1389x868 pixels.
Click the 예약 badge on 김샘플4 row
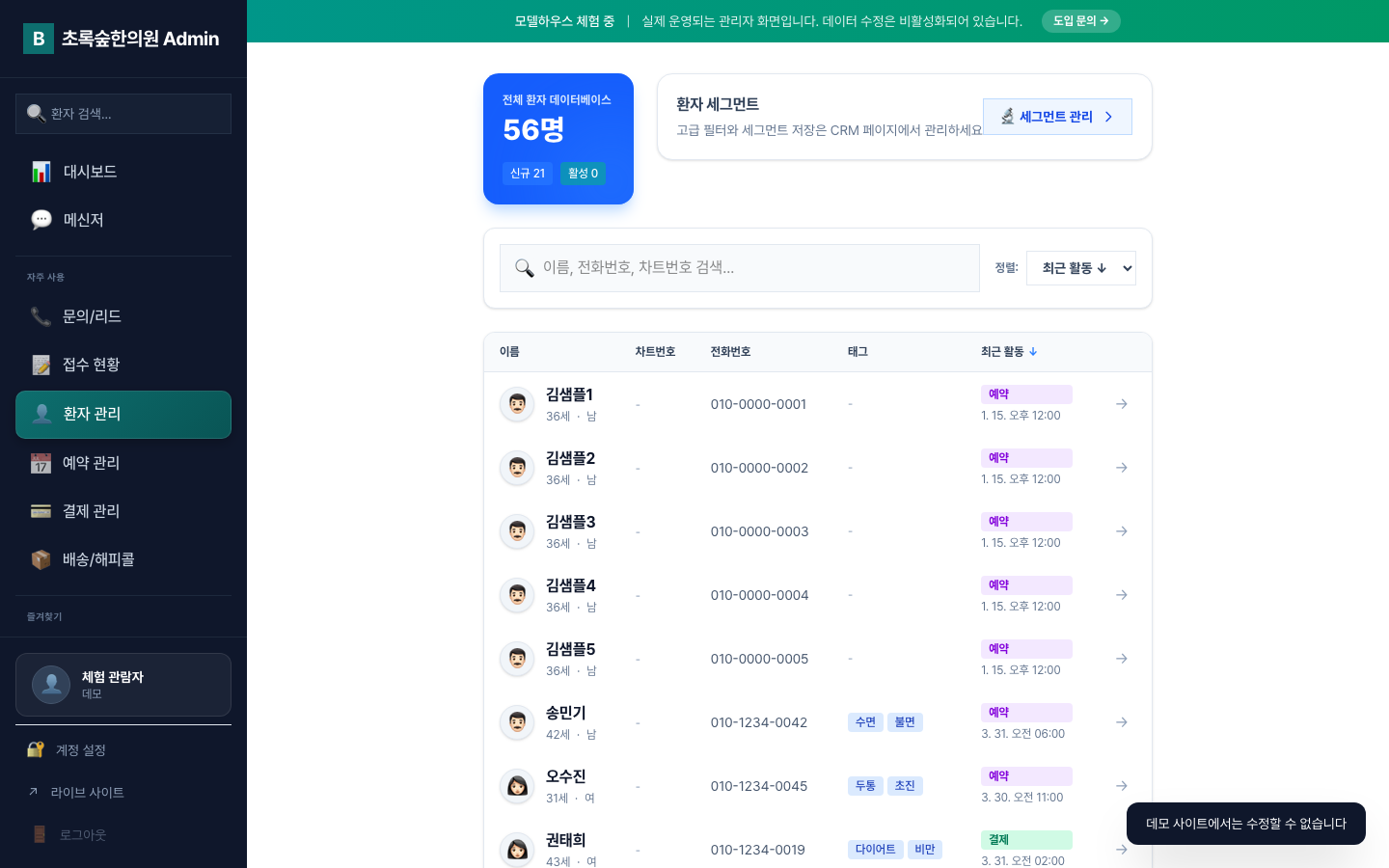pos(1026,585)
